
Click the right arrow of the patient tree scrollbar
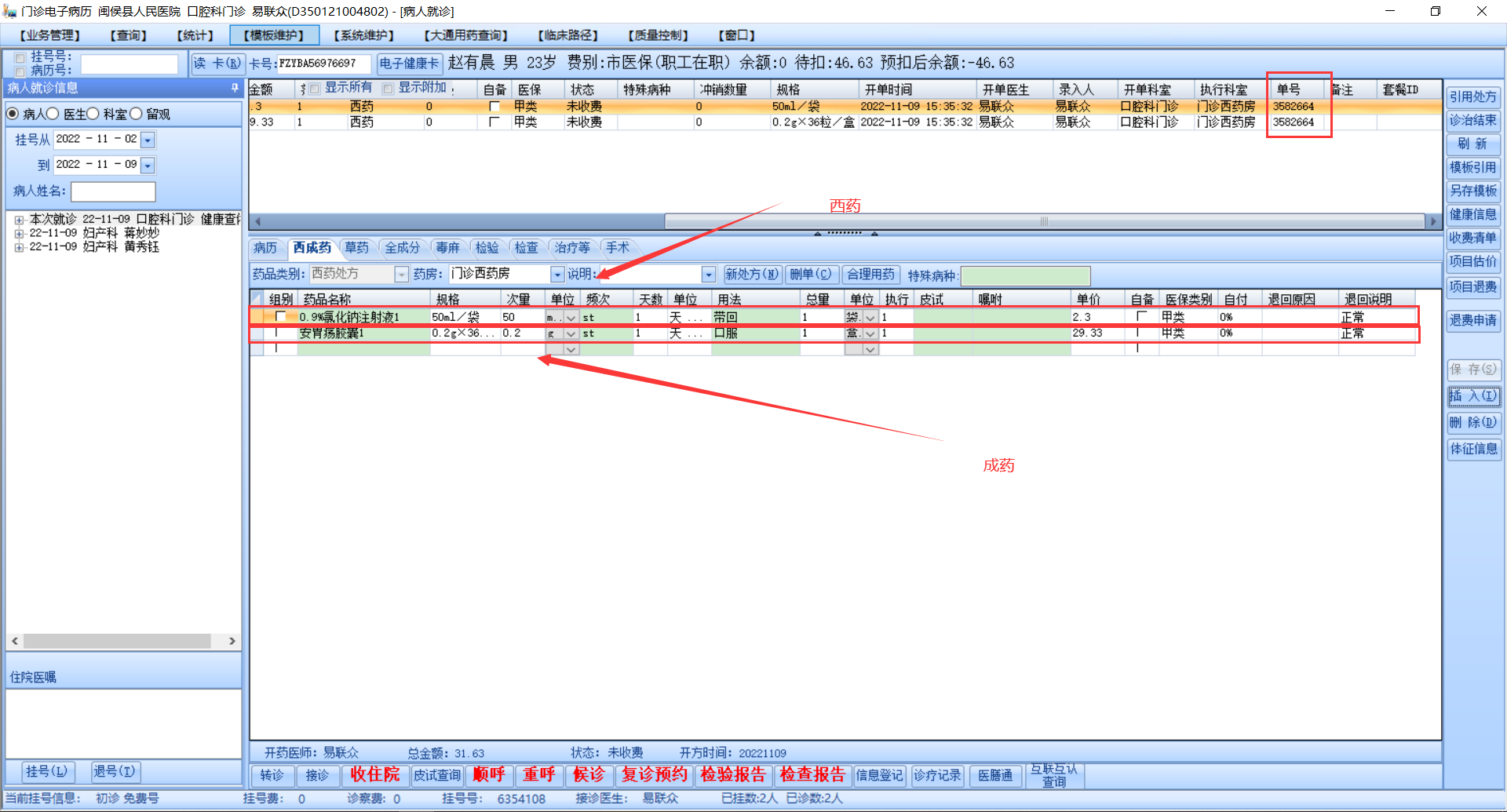click(232, 641)
